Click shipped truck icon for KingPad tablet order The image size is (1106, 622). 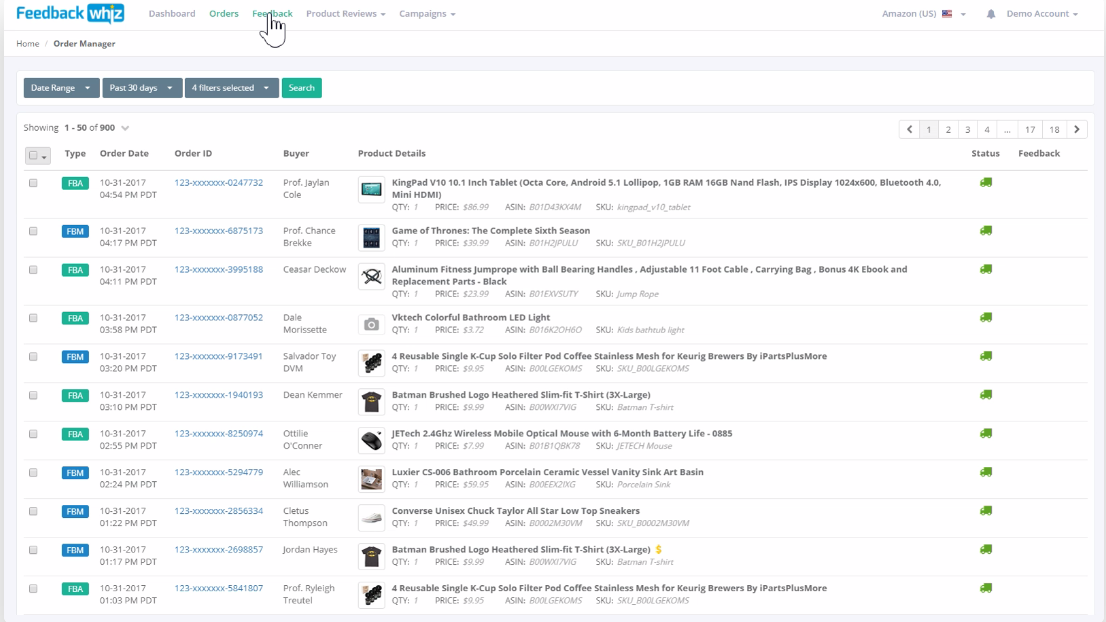tap(986, 183)
